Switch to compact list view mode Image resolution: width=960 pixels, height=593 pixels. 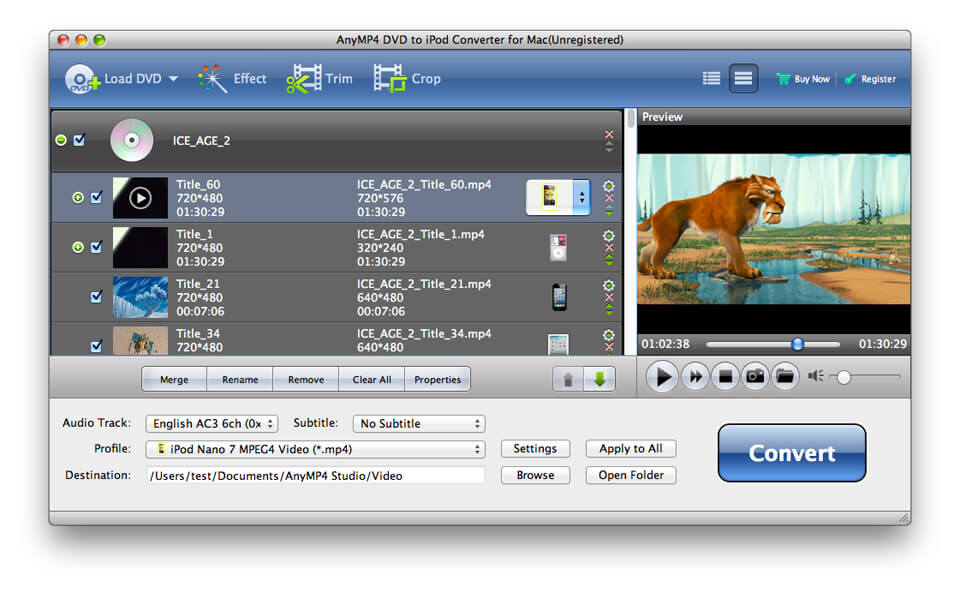point(743,78)
